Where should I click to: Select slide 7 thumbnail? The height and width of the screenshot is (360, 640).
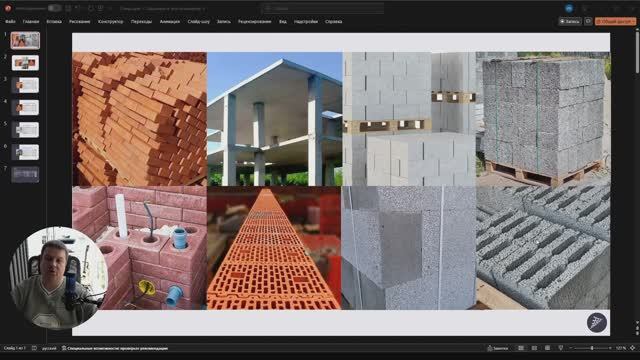click(25, 174)
